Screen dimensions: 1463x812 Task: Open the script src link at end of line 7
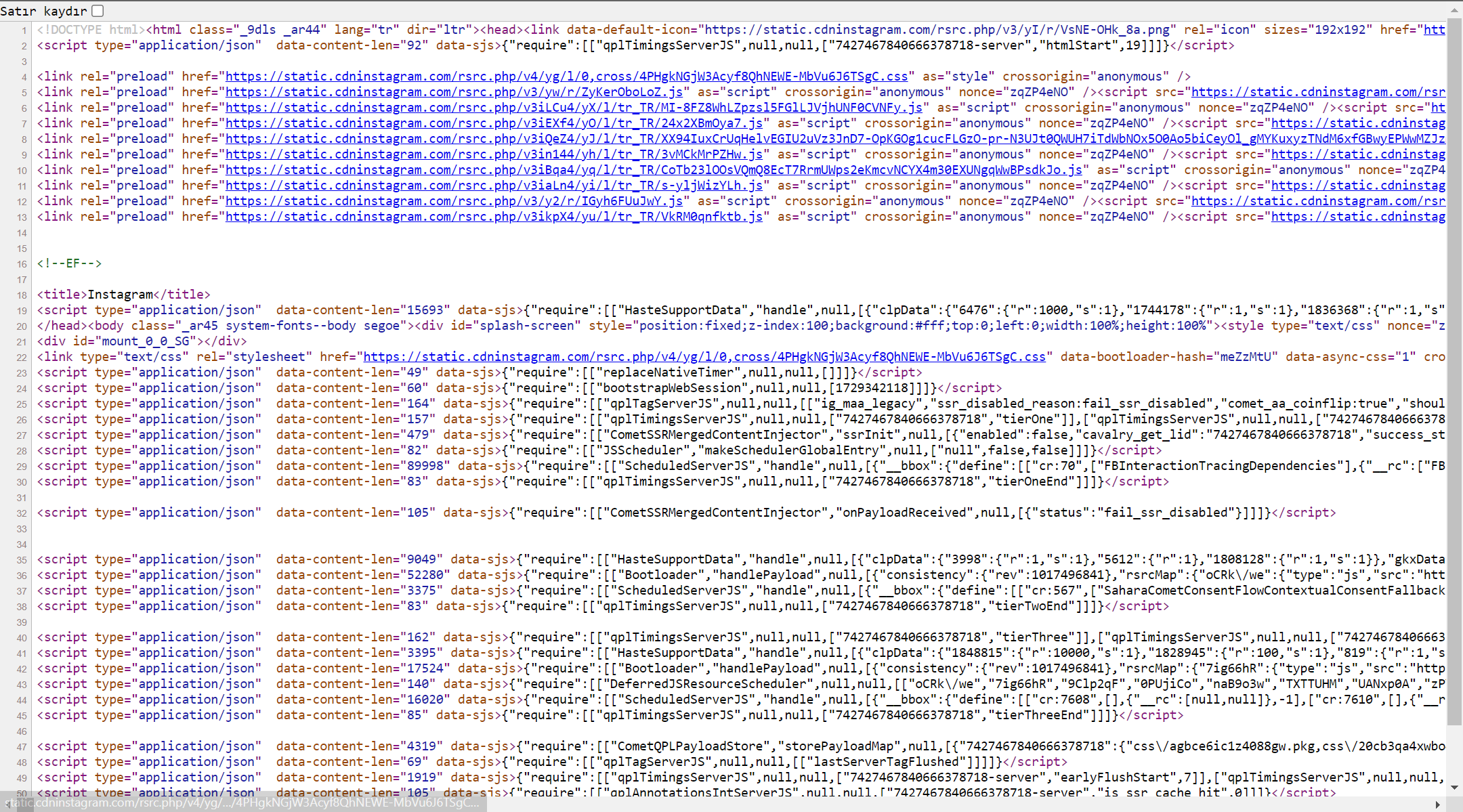point(1358,123)
